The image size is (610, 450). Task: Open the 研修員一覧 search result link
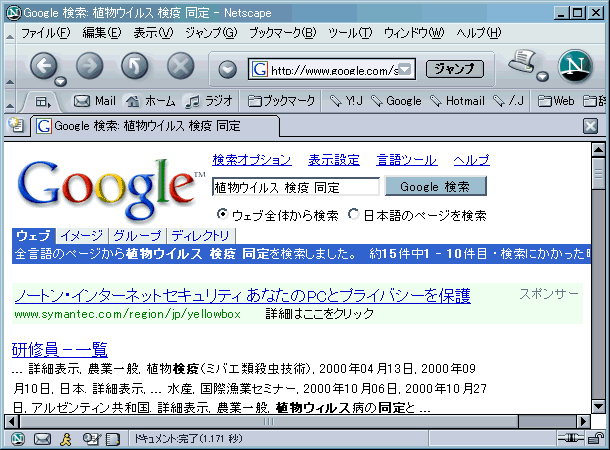pyautogui.click(x=59, y=349)
